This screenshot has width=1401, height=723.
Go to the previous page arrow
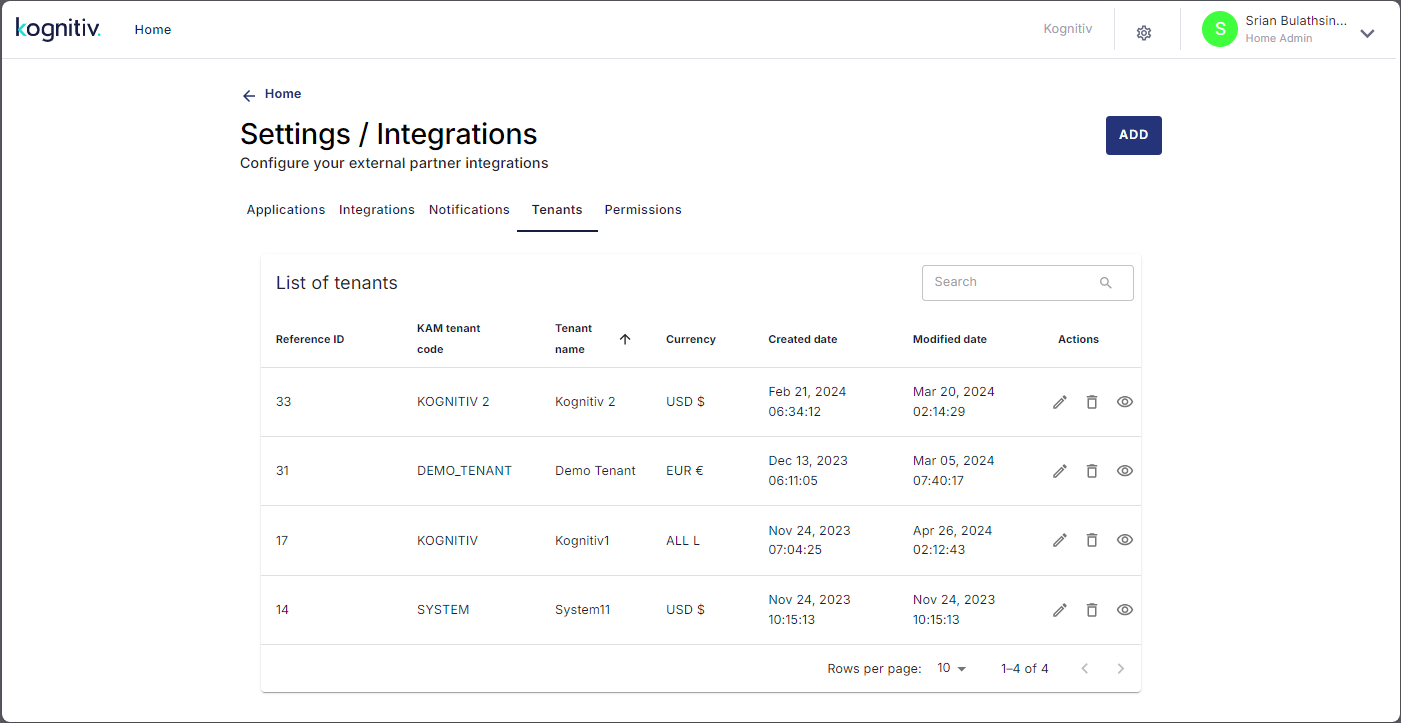click(x=1085, y=668)
